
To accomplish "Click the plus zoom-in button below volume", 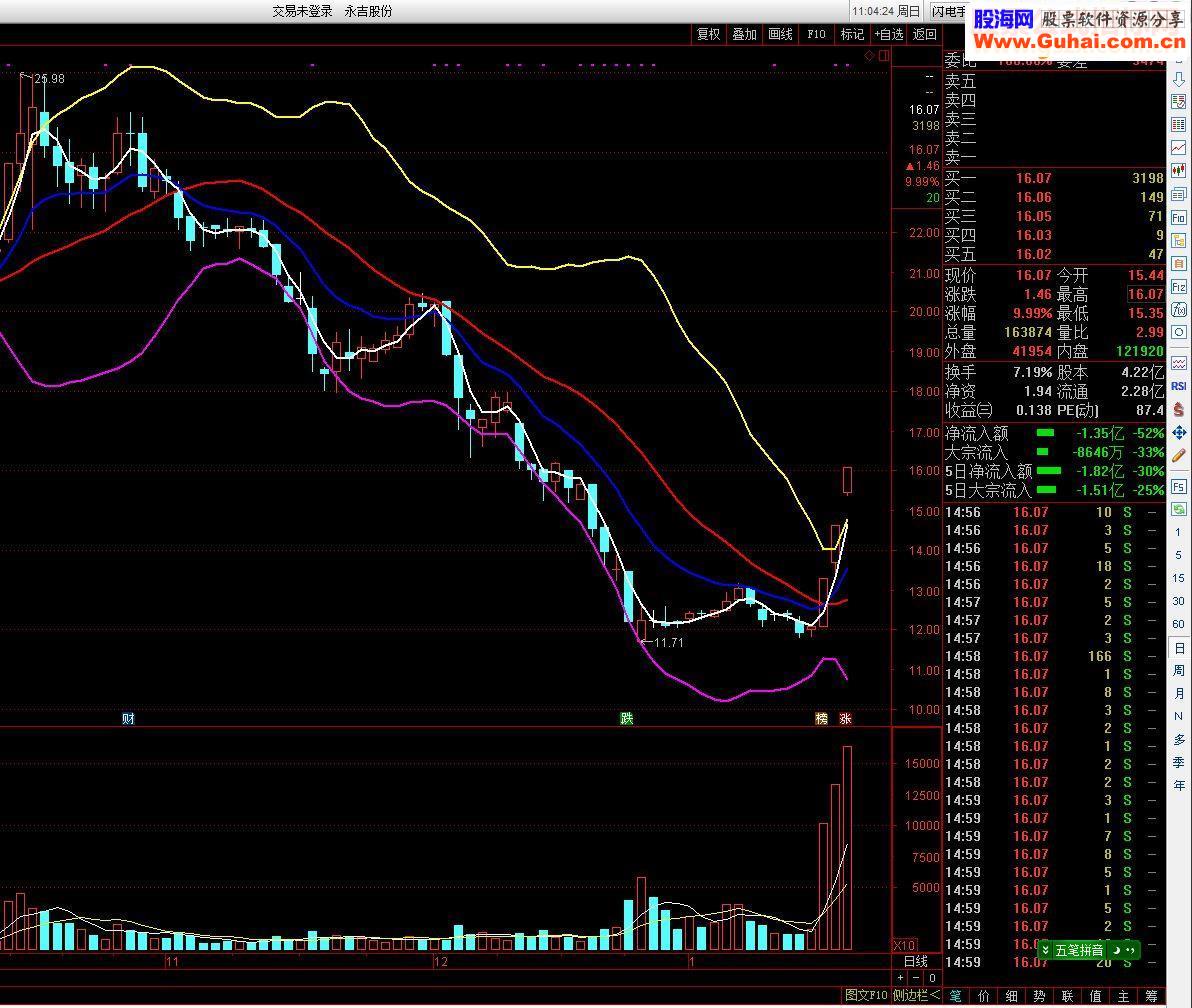I will [901, 978].
